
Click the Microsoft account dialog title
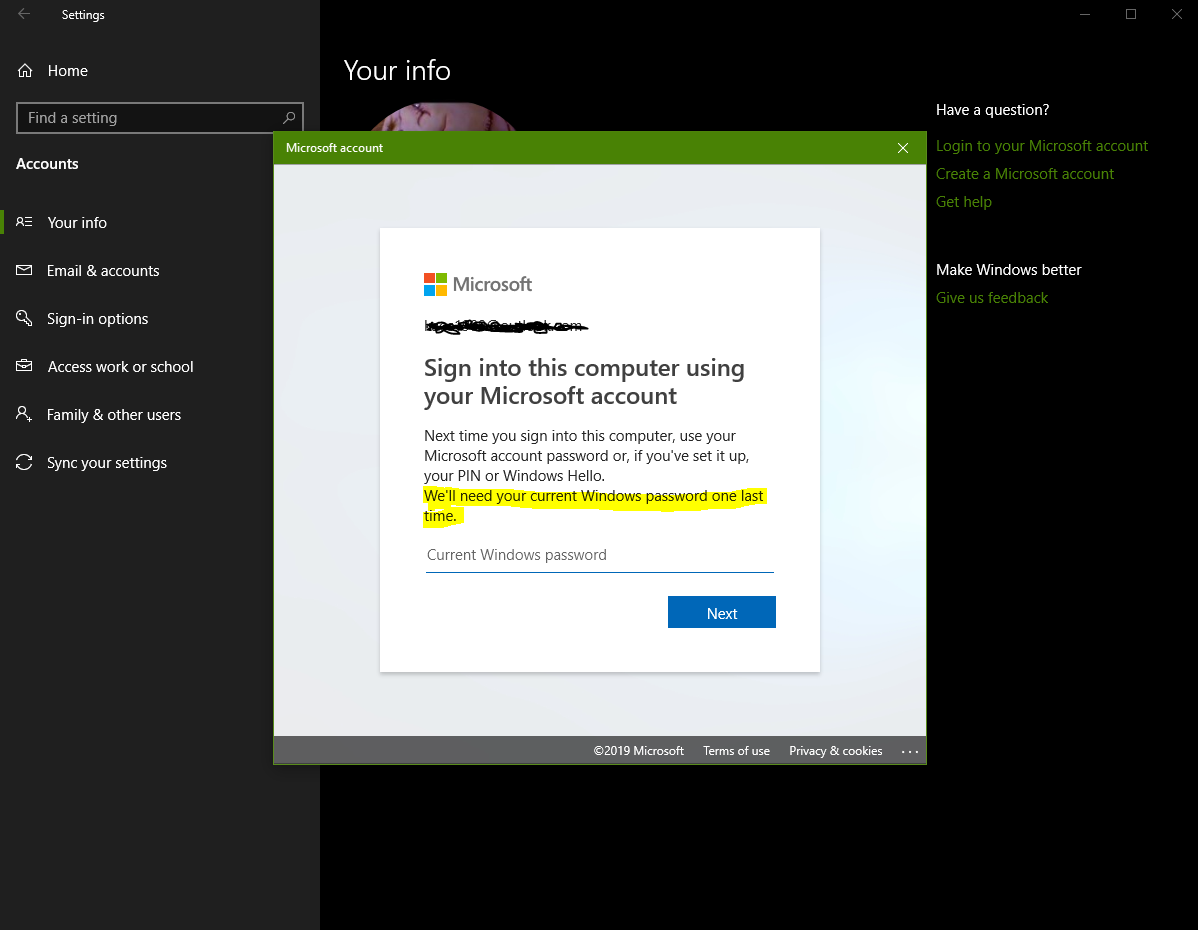point(334,148)
